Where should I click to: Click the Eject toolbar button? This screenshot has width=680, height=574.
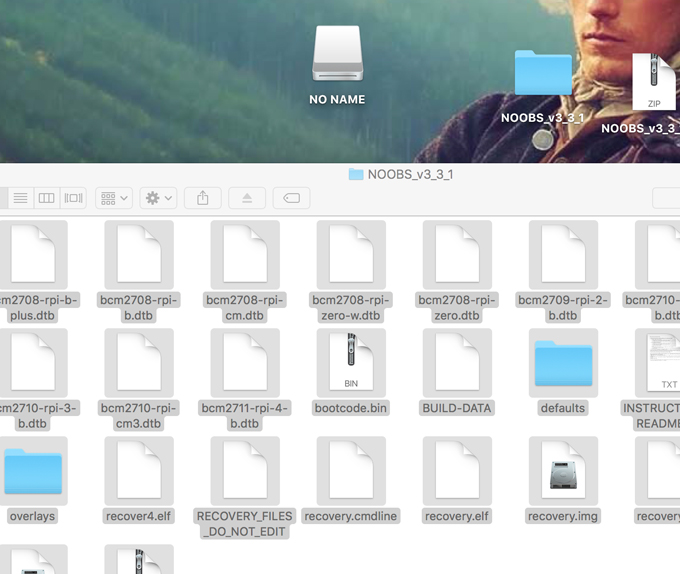pyautogui.click(x=247, y=198)
